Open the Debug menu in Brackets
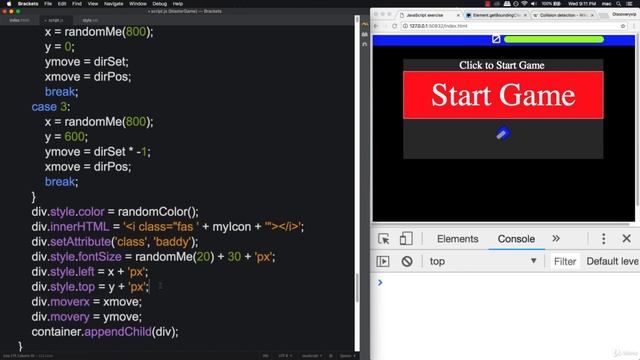Image resolution: width=640 pixels, height=360 pixels. pyautogui.click(x=160, y=4)
